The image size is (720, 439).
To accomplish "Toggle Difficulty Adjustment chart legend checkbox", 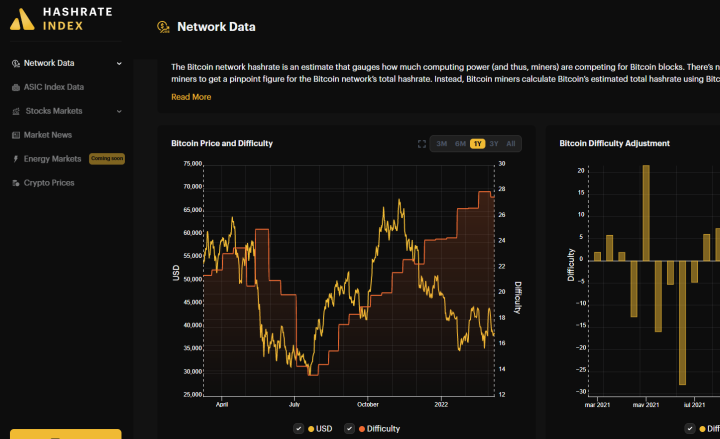I will click(x=699, y=428).
